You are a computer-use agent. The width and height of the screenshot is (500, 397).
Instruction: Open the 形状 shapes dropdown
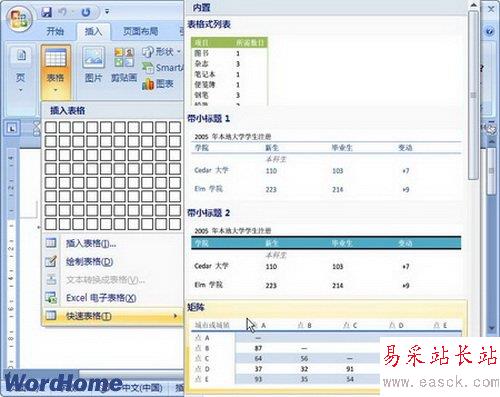pyautogui.click(x=161, y=52)
